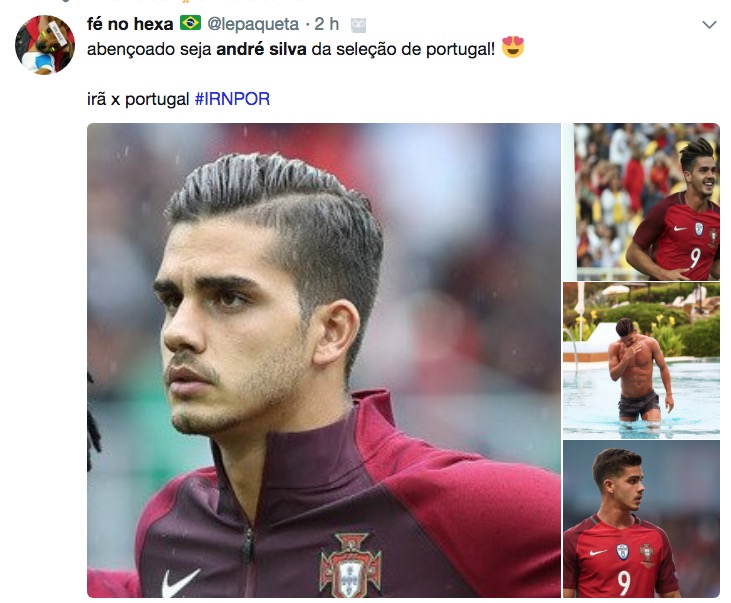This screenshot has width=731, height=603.
Task: Open the tweet via the 2 h timestamp
Action: pos(326,24)
